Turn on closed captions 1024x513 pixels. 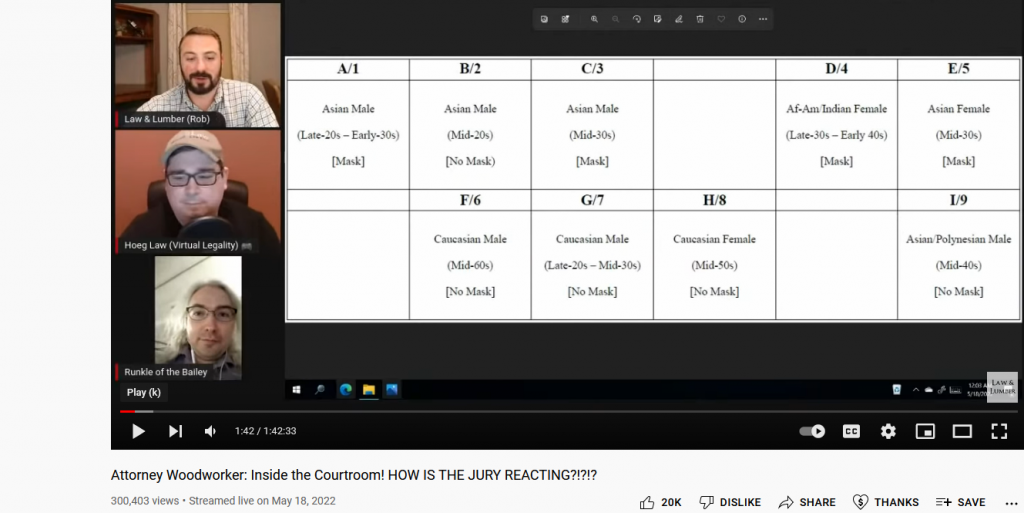851,431
